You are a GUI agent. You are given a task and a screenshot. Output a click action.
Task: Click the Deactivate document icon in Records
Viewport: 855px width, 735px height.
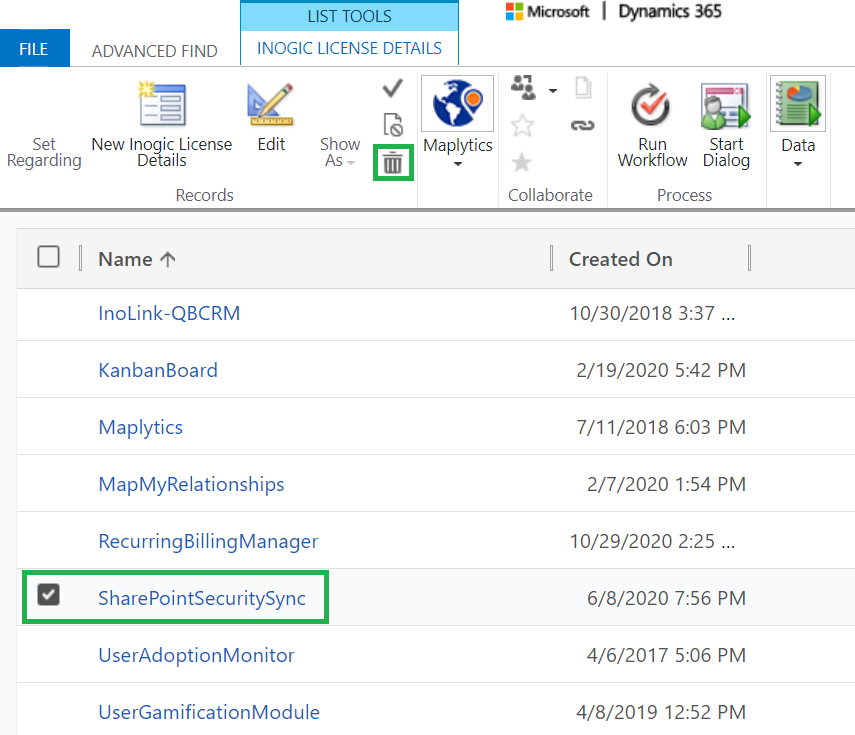pyautogui.click(x=393, y=125)
